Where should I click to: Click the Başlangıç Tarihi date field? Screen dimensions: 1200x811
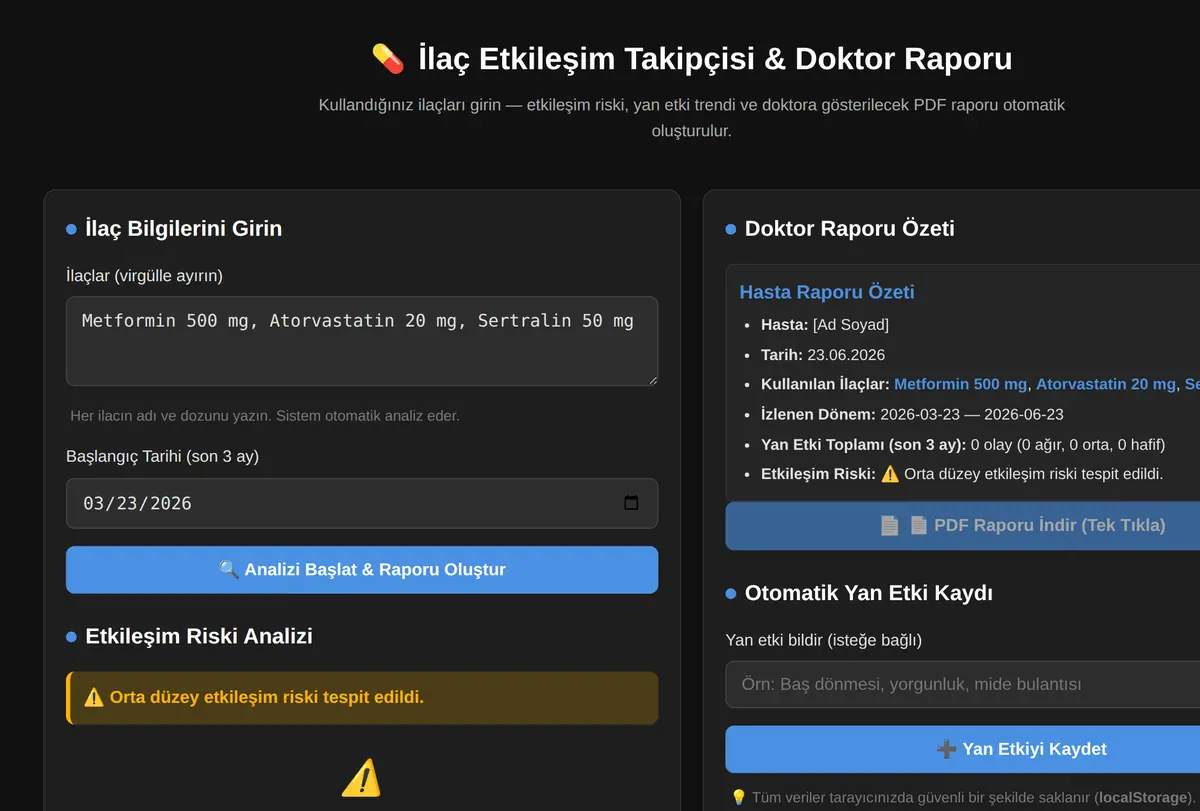(x=362, y=503)
